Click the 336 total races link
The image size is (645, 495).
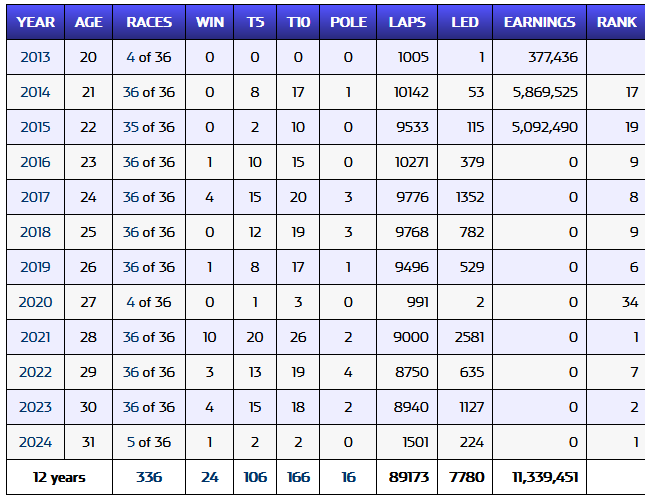pos(149,477)
